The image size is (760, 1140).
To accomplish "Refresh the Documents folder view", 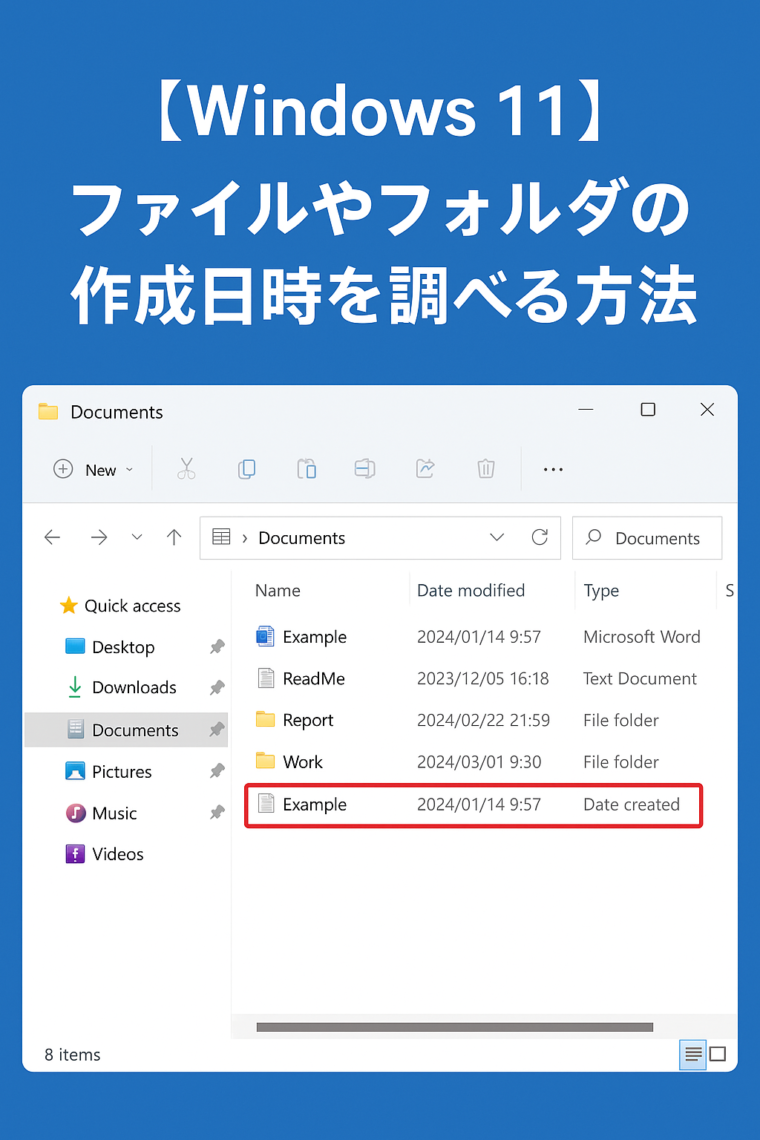I will point(540,537).
